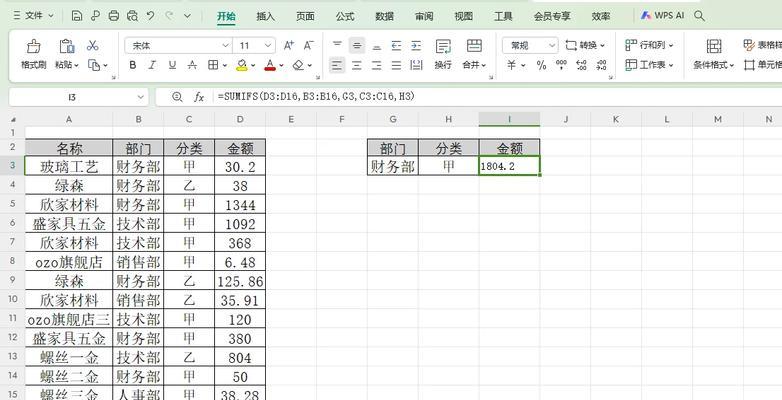Toggle Underline formatting

[x=173, y=65]
